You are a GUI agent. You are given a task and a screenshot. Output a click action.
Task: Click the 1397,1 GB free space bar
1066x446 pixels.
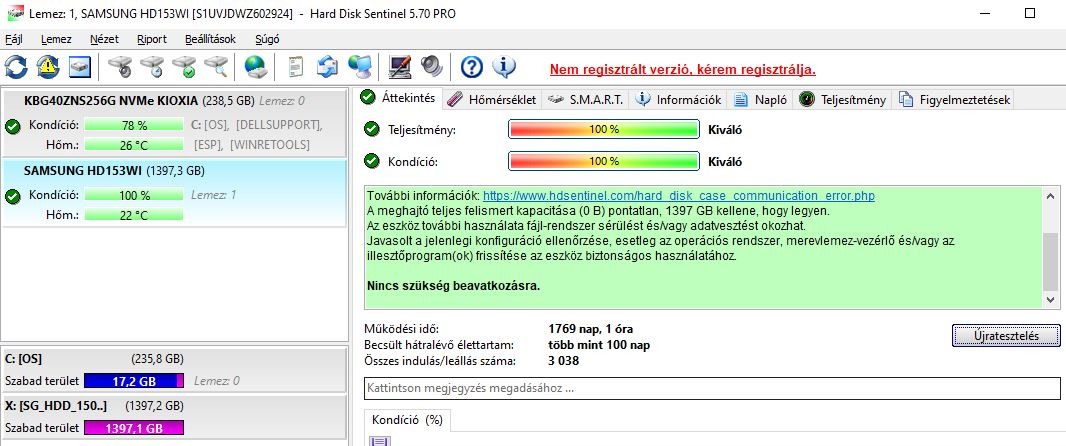(134, 428)
